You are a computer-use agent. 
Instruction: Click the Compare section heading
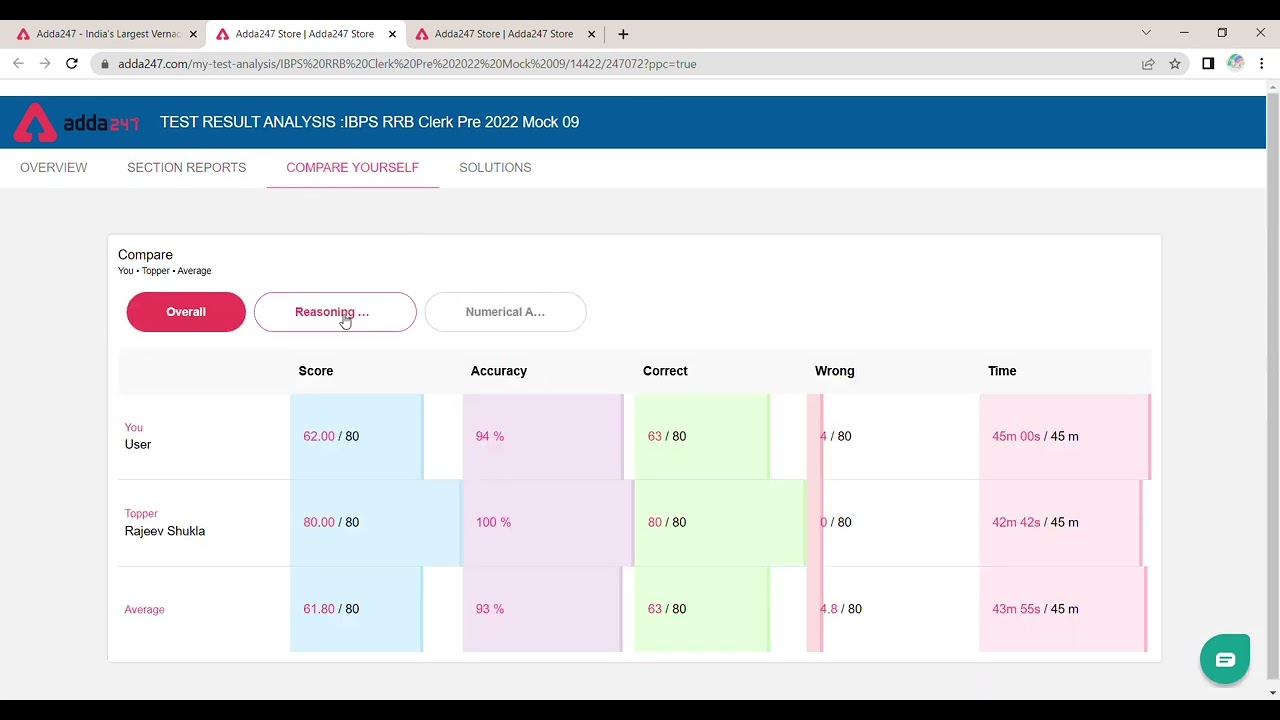pos(145,255)
